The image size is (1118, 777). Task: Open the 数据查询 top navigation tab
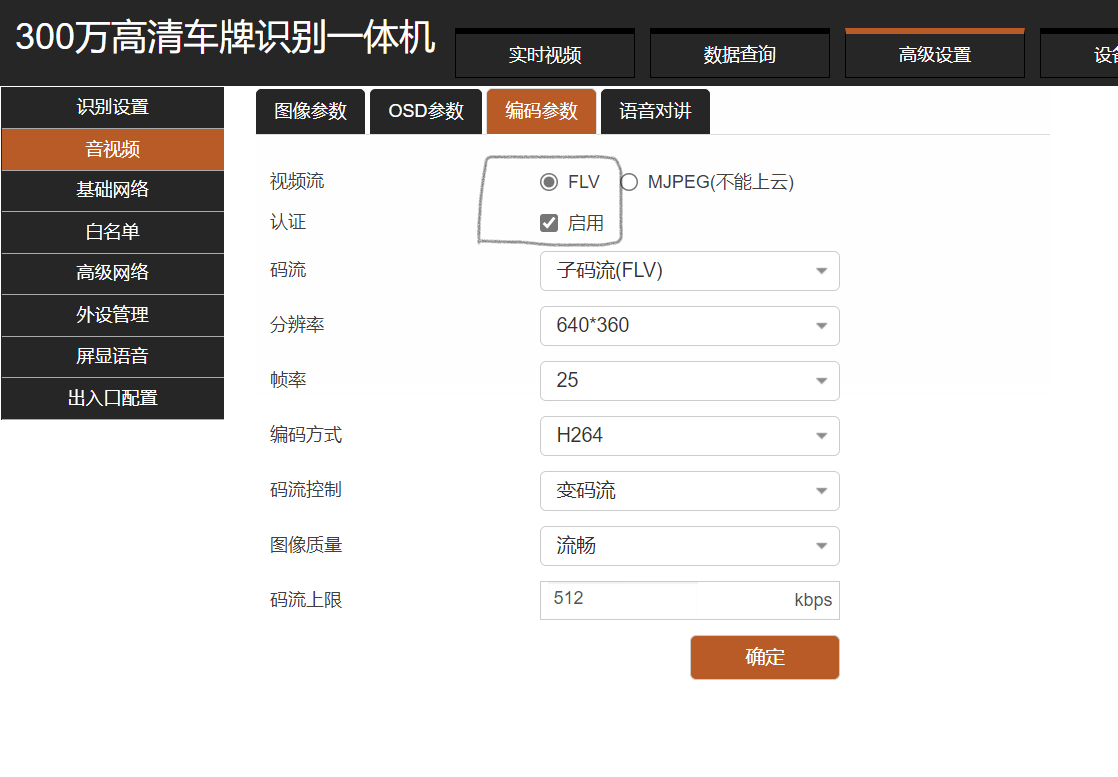point(739,53)
